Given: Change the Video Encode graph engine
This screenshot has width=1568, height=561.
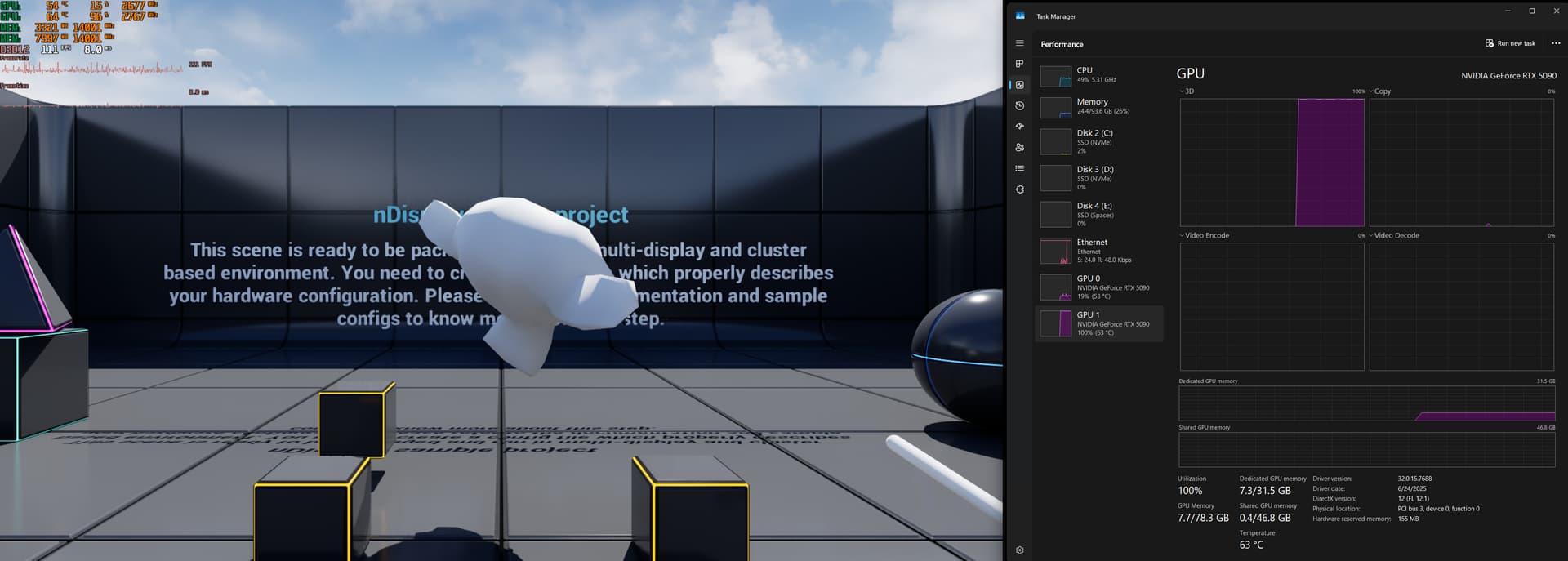Looking at the screenshot, I should coord(1204,235).
